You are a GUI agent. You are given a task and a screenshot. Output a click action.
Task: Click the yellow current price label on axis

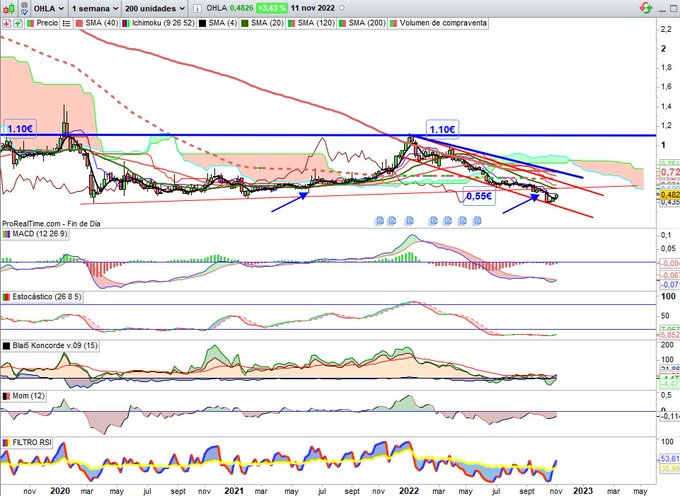click(670, 195)
